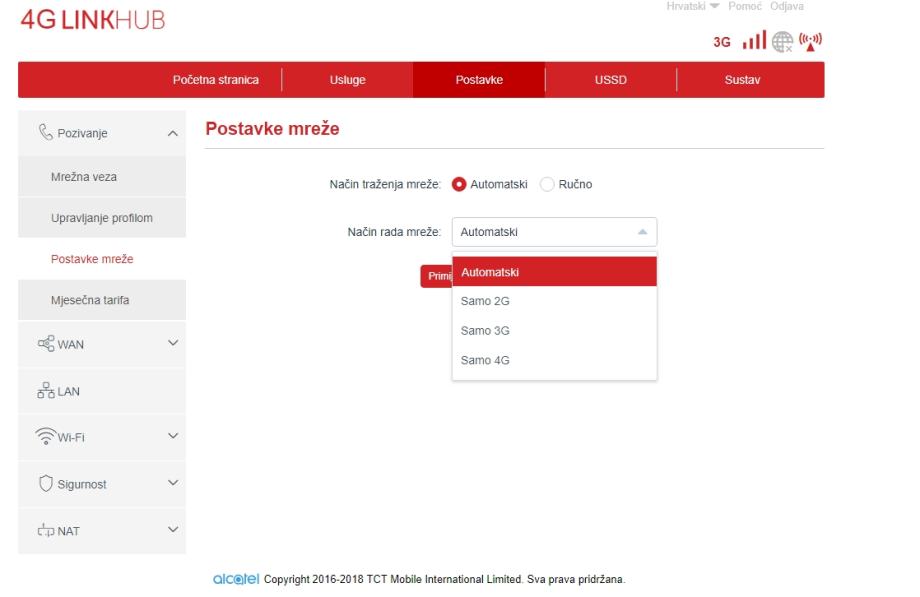
Task: Click the NAT icon in sidebar
Action: point(46,531)
